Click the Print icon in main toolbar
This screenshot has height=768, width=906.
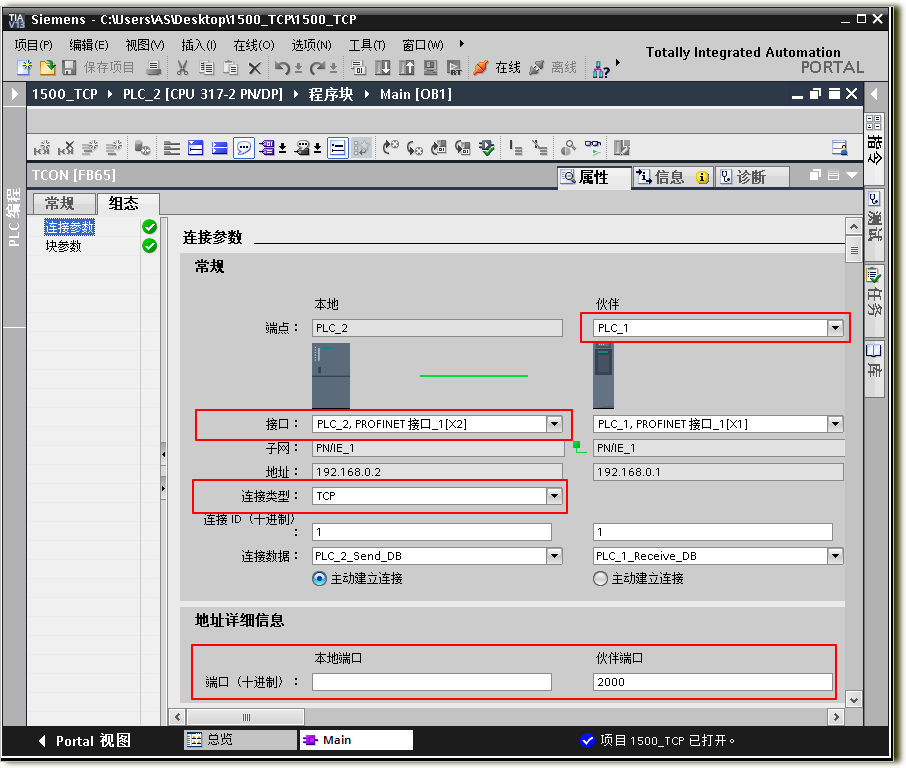click(x=154, y=68)
